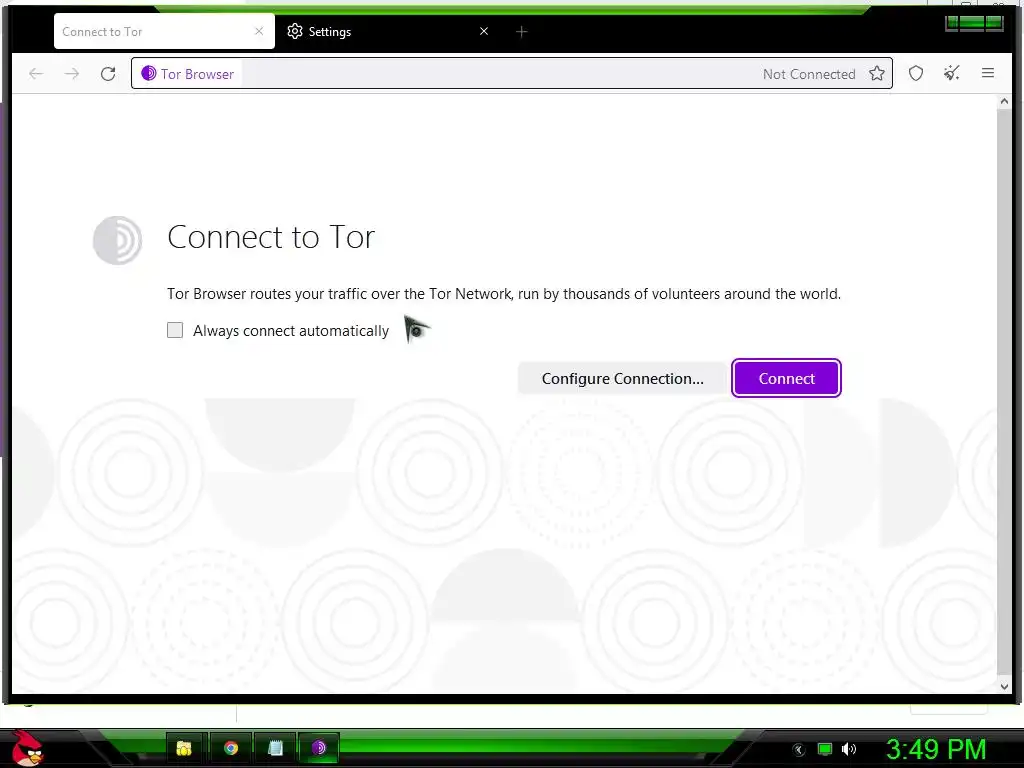Open the Angry Birds start button

(x=27, y=748)
